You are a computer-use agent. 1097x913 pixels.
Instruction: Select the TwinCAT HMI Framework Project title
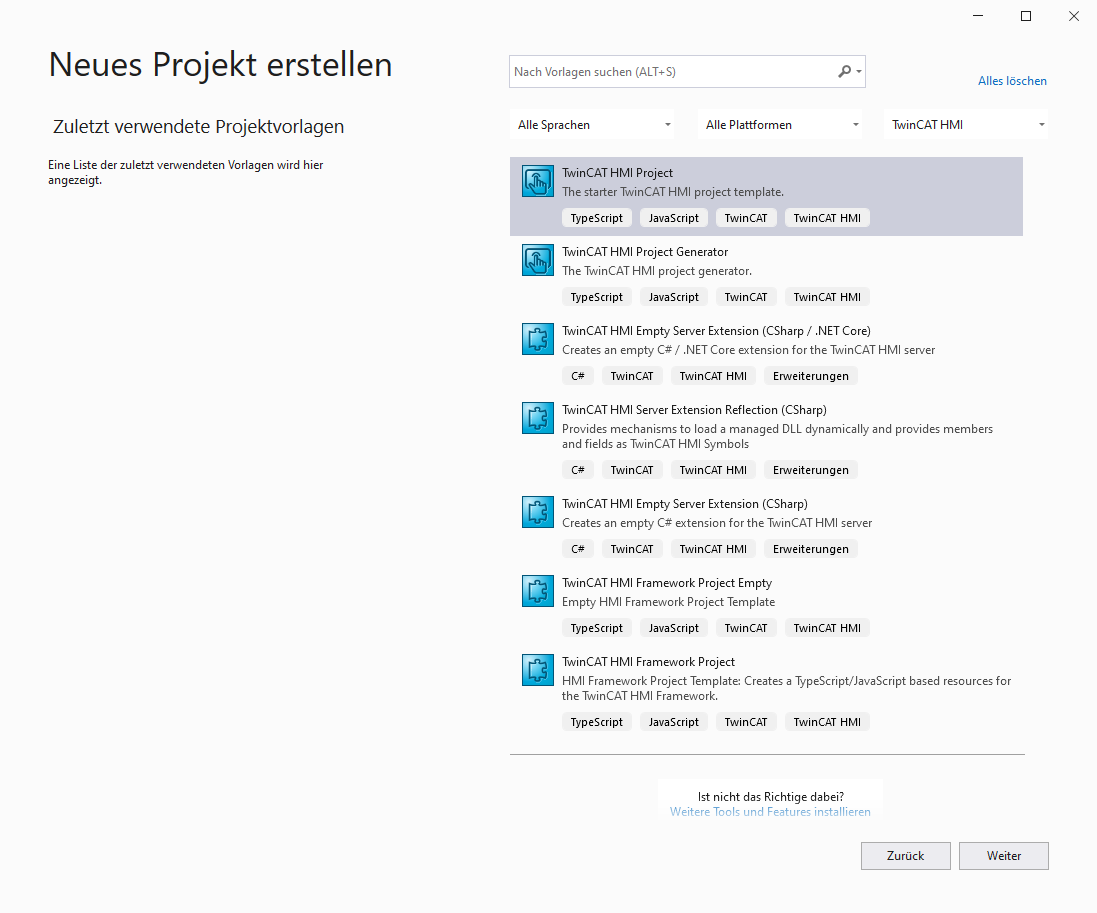pos(648,662)
